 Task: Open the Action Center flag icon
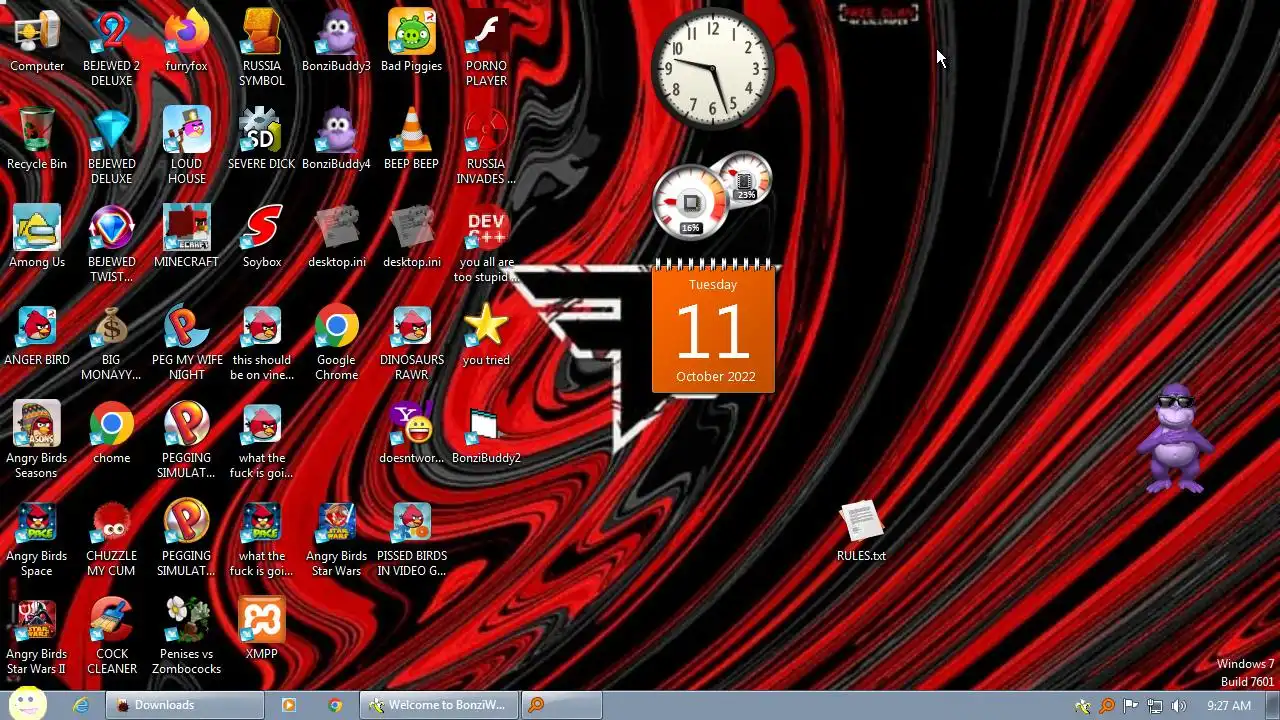[x=1131, y=706]
